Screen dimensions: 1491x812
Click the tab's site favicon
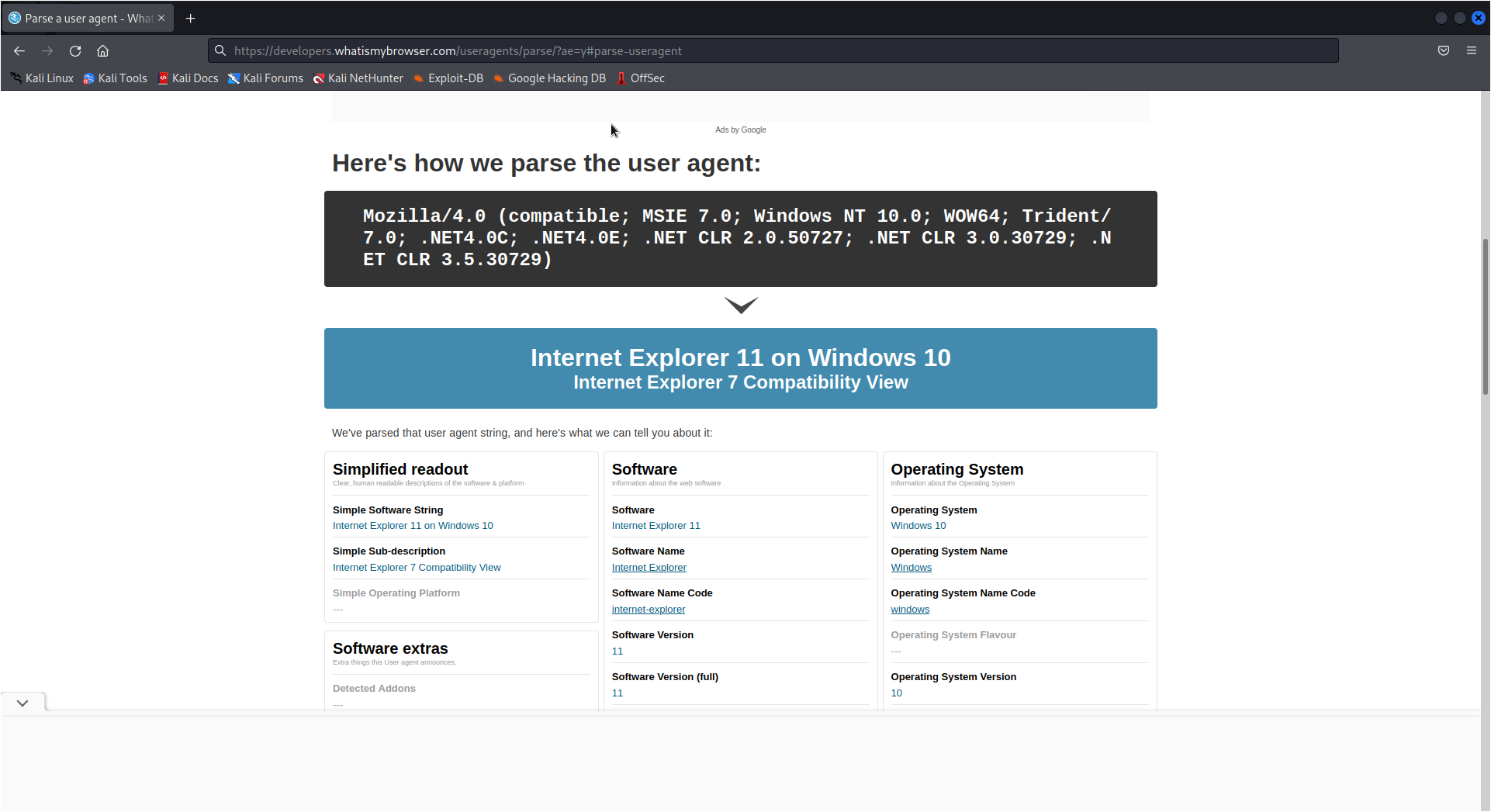tap(15, 18)
